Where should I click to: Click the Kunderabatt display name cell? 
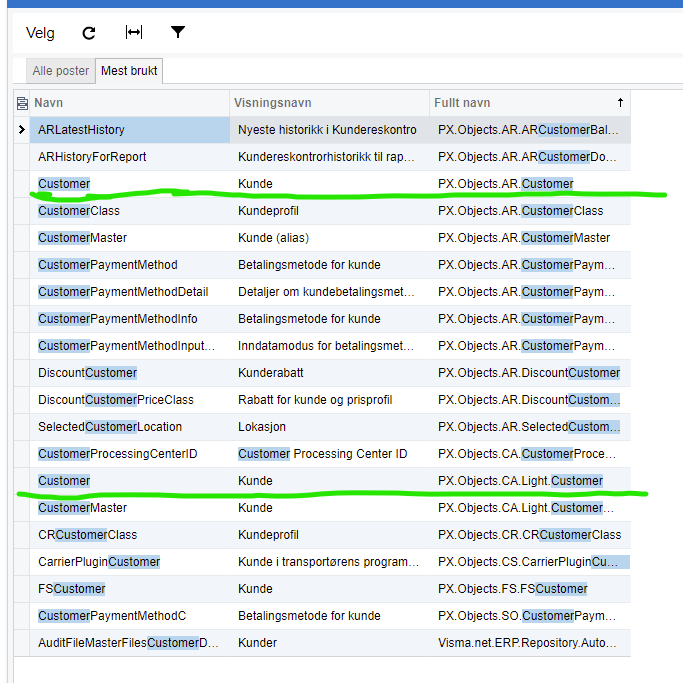tap(330, 373)
